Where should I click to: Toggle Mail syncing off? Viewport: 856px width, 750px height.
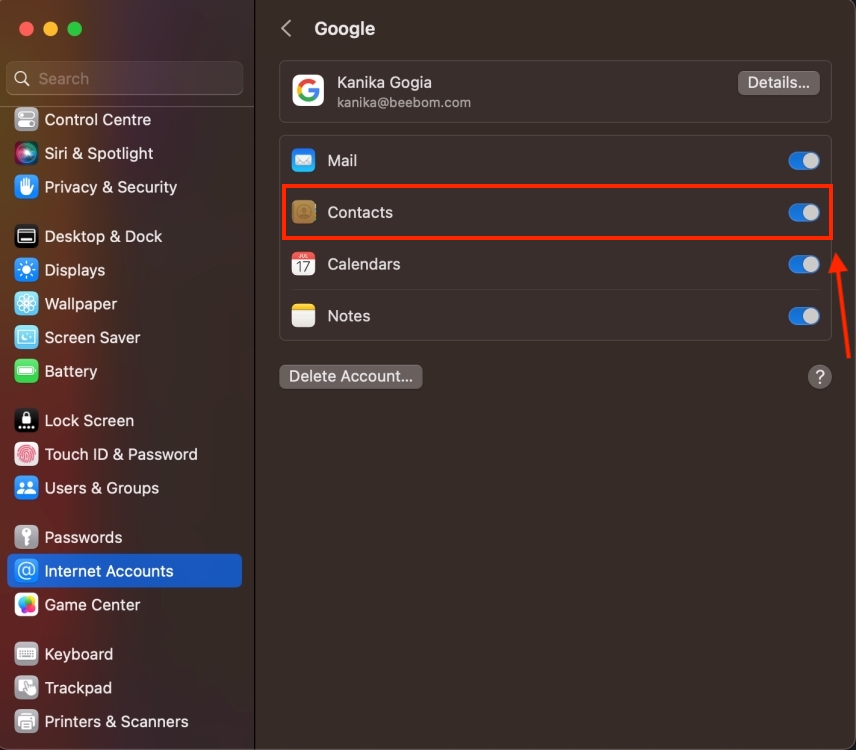(803, 160)
